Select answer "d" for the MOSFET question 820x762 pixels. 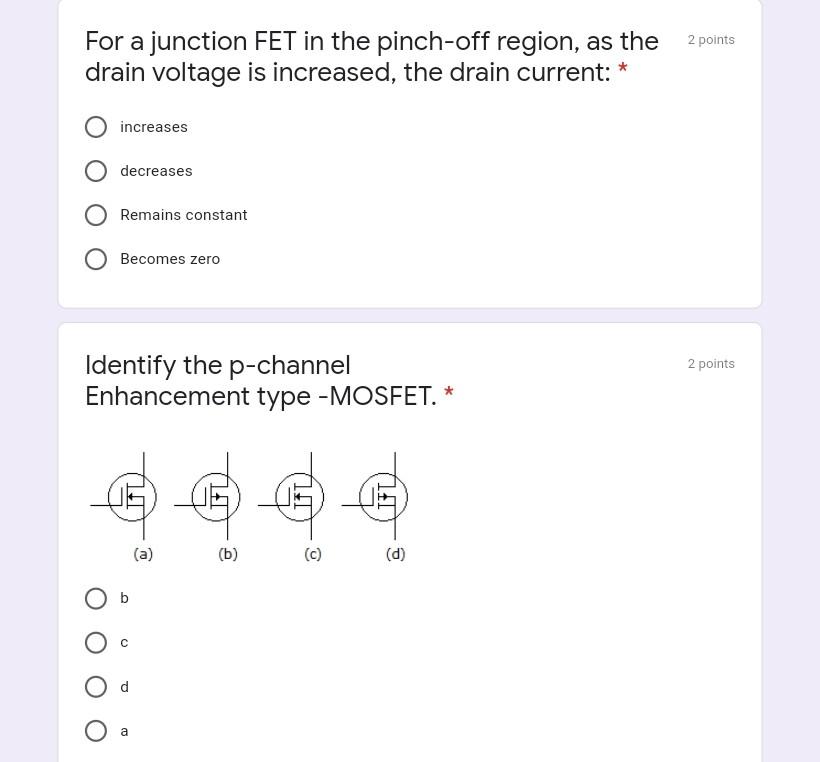[96, 687]
